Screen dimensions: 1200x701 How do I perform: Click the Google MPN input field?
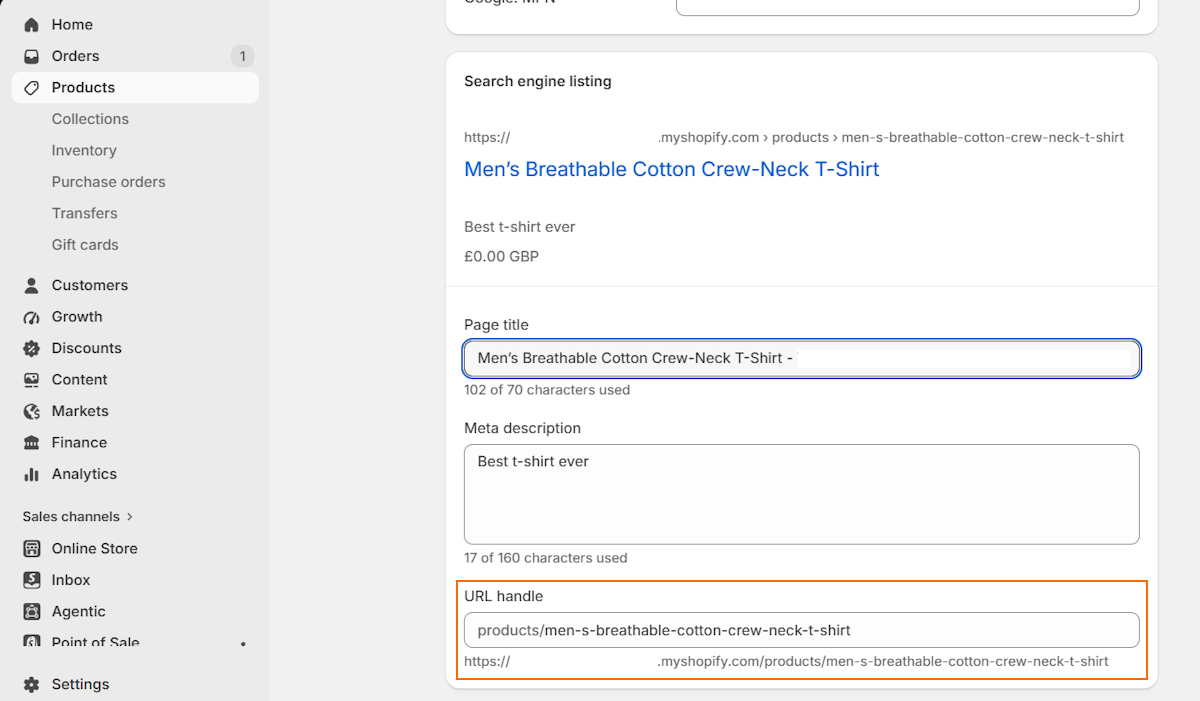click(908, 6)
